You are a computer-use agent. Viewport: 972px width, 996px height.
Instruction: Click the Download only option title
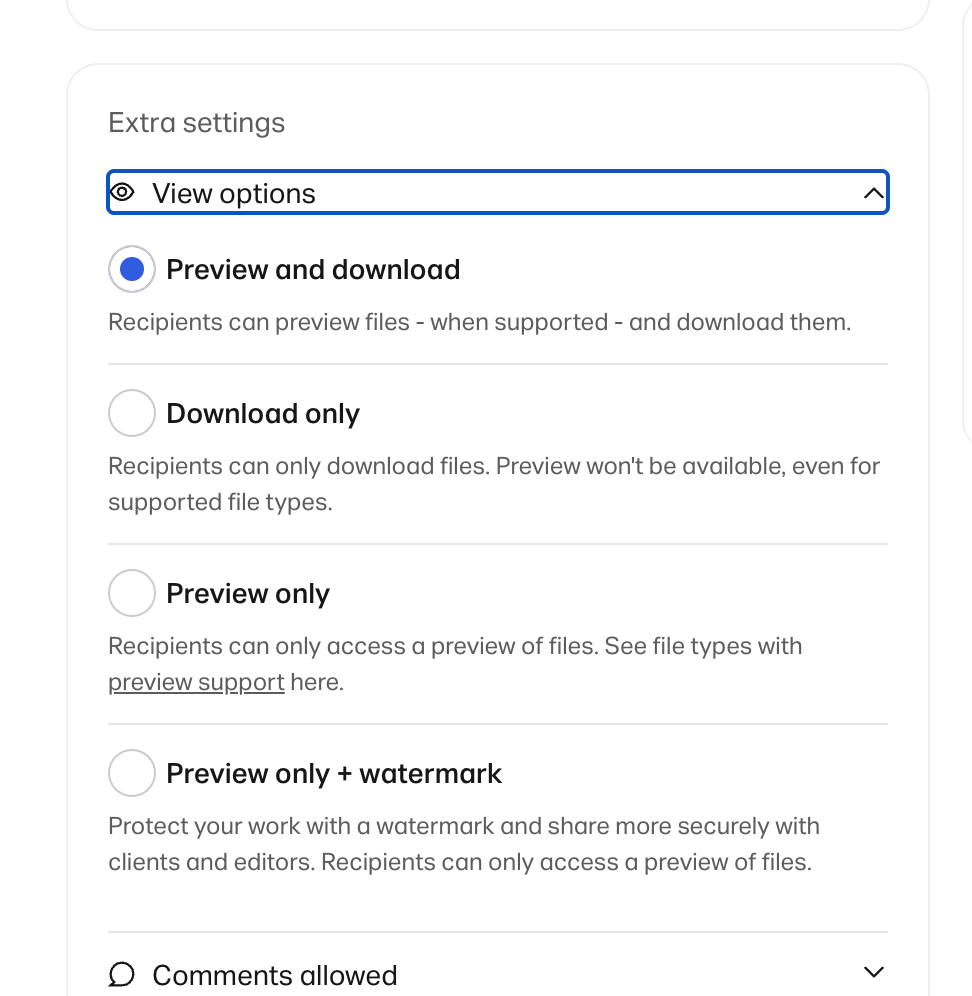pos(263,414)
